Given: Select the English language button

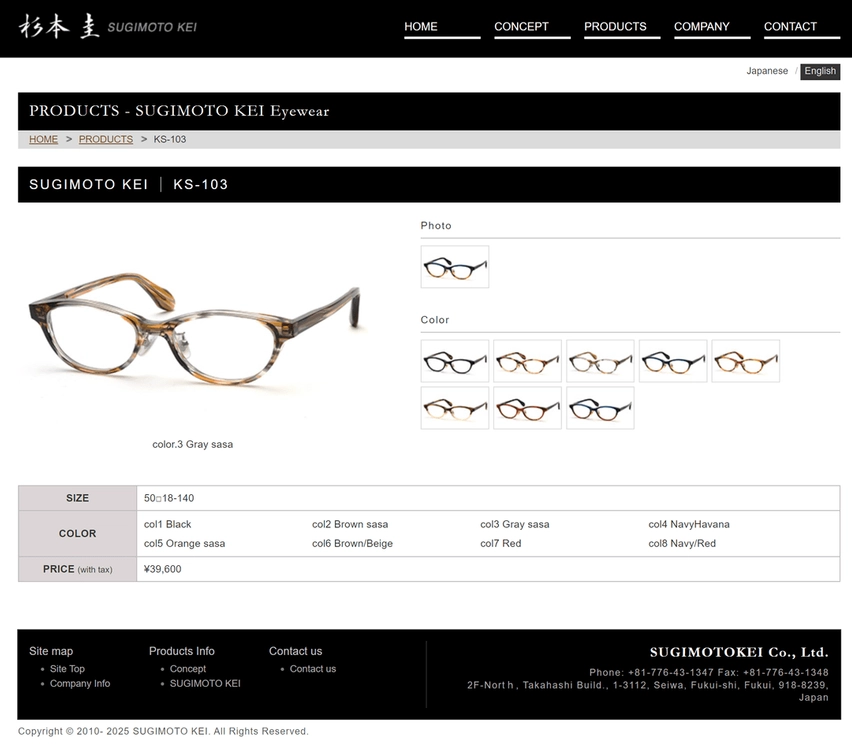Looking at the screenshot, I should tap(820, 71).
